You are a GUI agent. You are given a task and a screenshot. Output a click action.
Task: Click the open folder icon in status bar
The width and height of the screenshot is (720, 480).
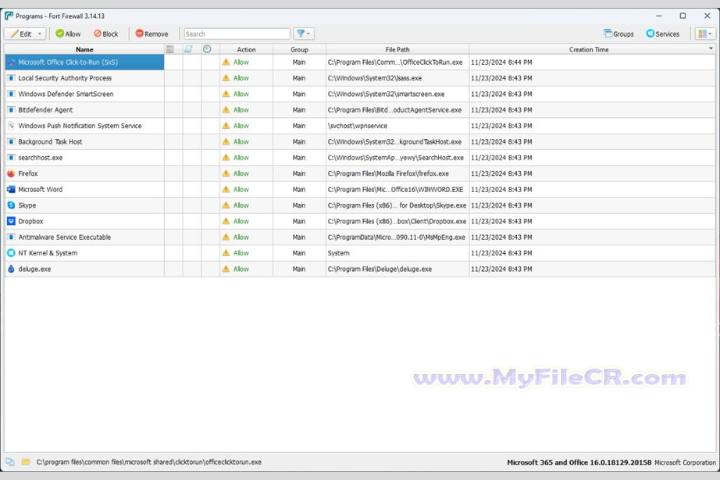[26, 462]
